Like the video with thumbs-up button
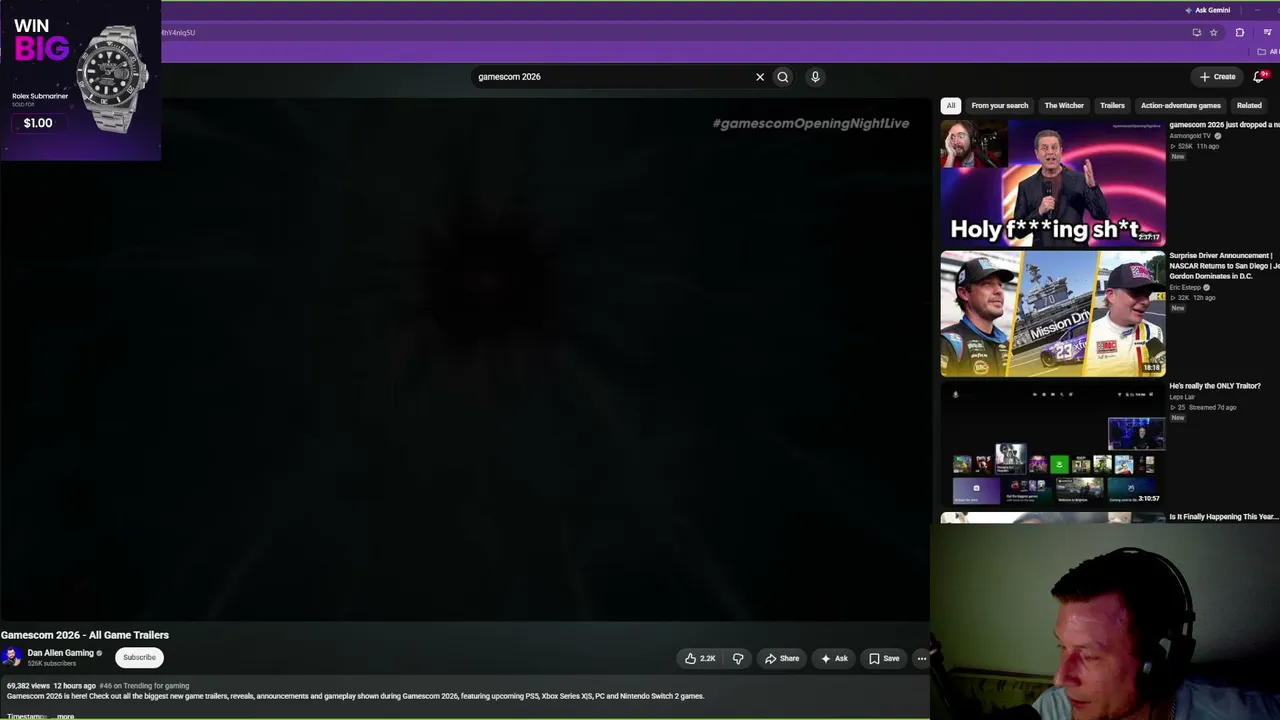Image resolution: width=1280 pixels, height=720 pixels. tap(700, 658)
